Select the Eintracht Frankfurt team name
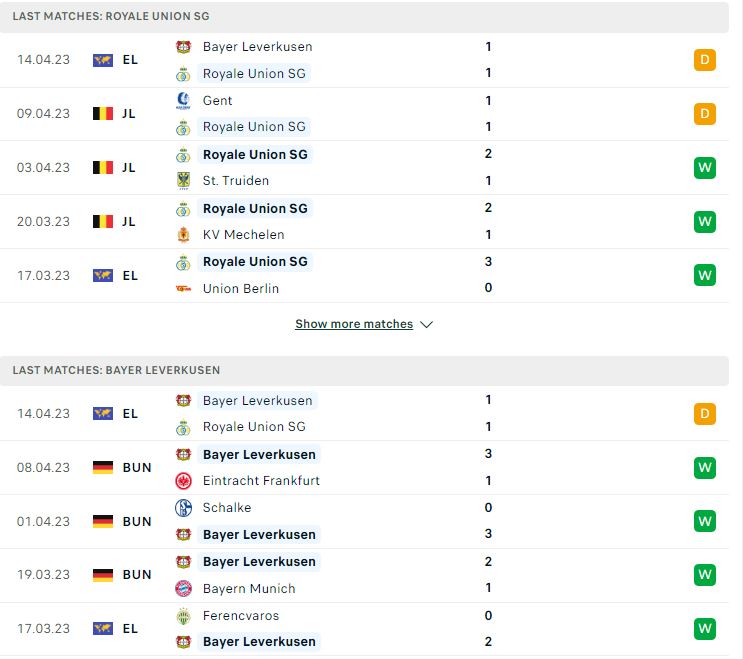Image resolution: width=743 pixels, height=659 pixels. tap(261, 481)
